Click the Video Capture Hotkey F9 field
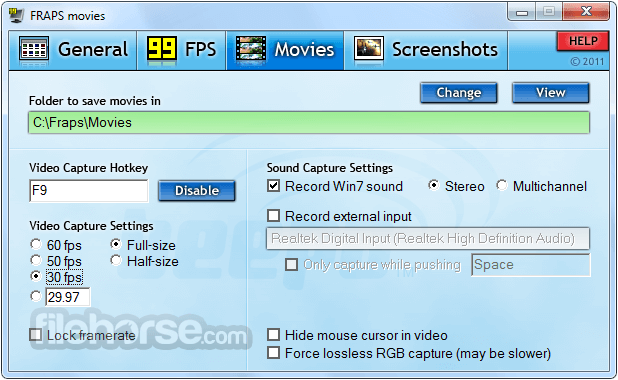This screenshot has width=618, height=380. click(x=89, y=191)
